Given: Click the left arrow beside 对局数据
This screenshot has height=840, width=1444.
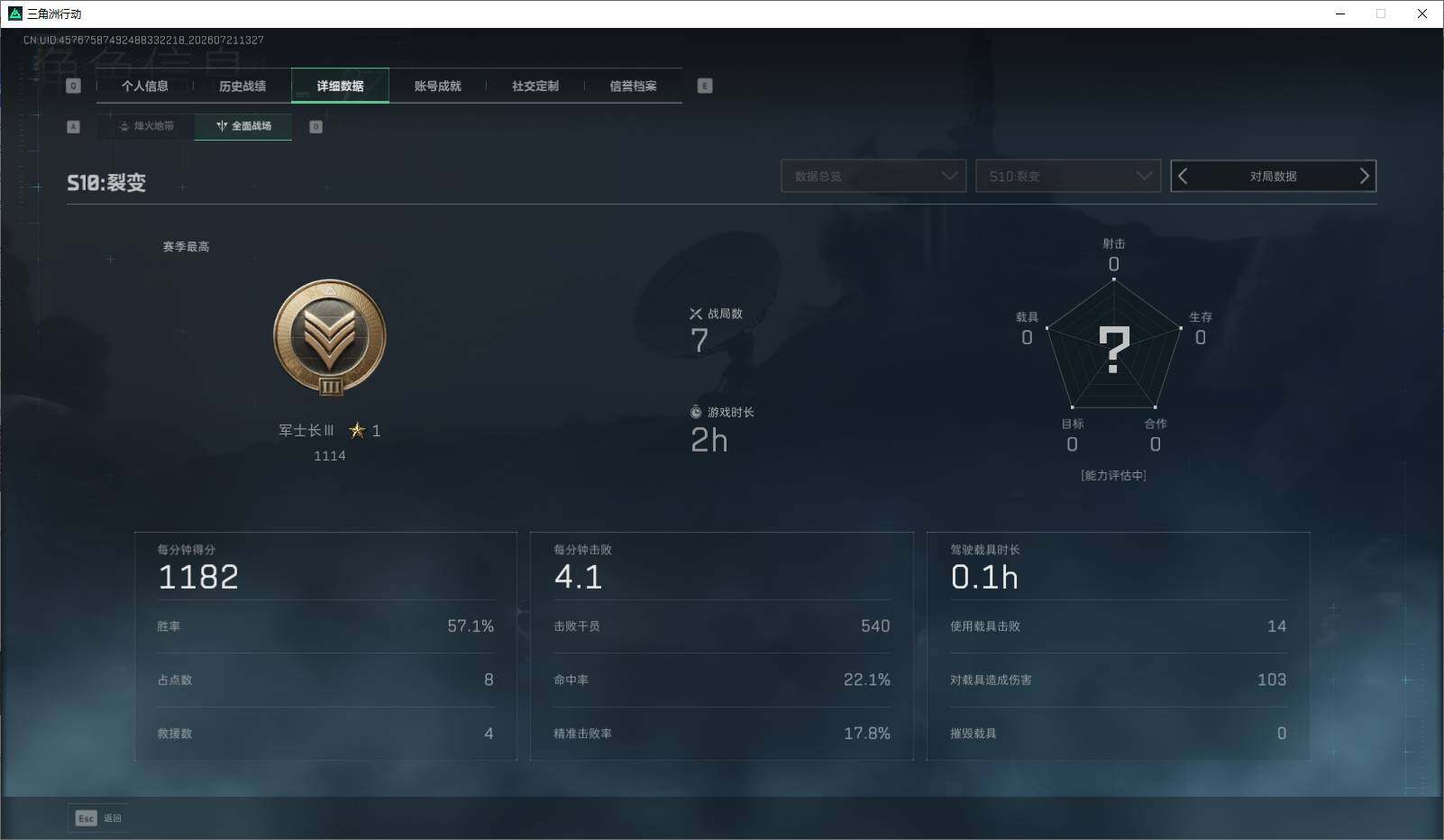Looking at the screenshot, I should point(1184,176).
